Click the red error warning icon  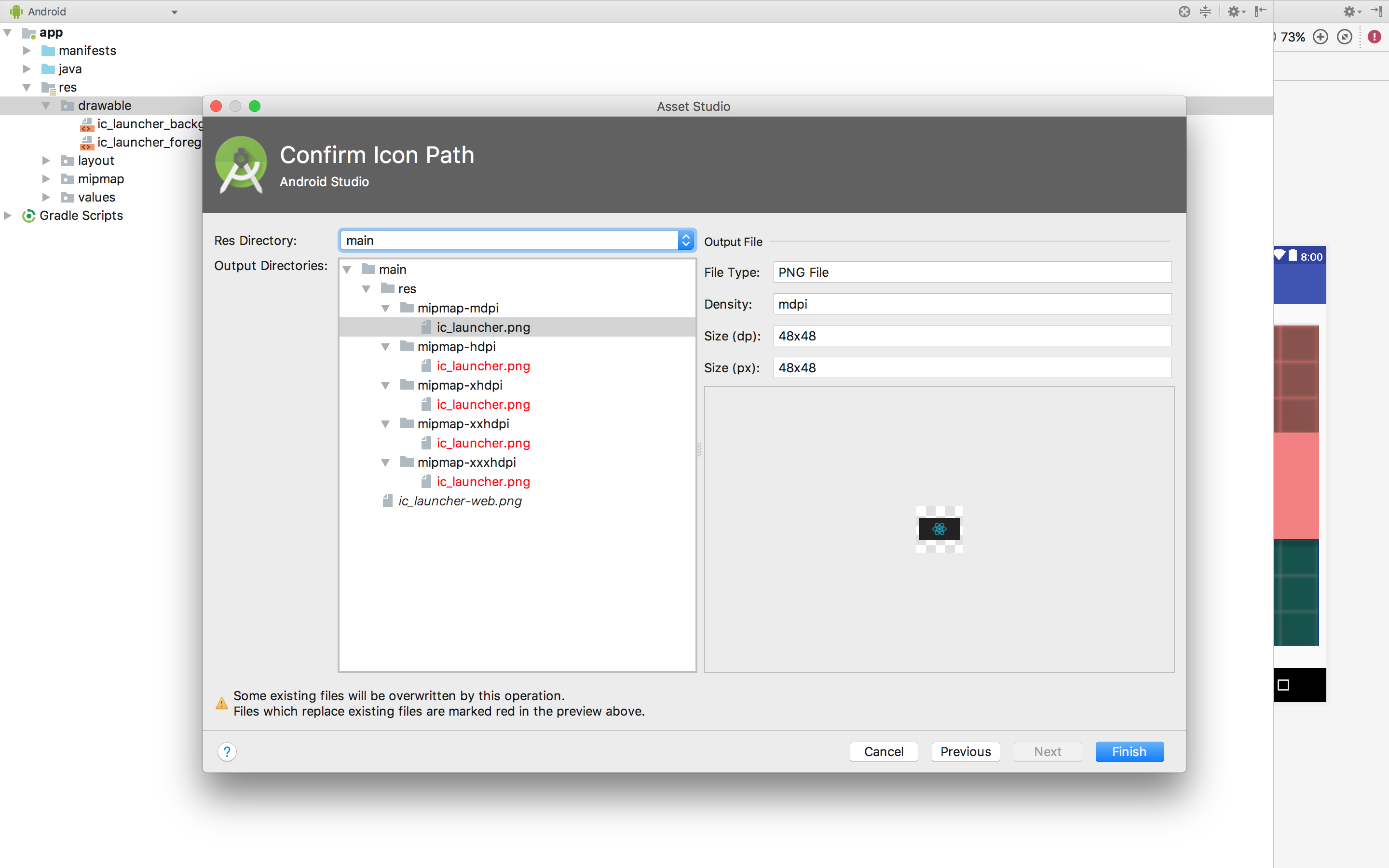[x=1374, y=37]
